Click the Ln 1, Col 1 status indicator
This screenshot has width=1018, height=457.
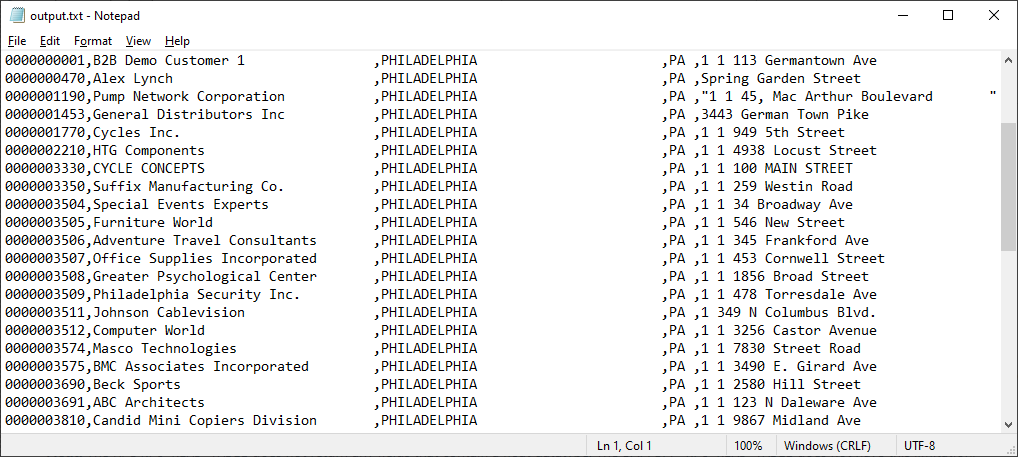(624, 445)
